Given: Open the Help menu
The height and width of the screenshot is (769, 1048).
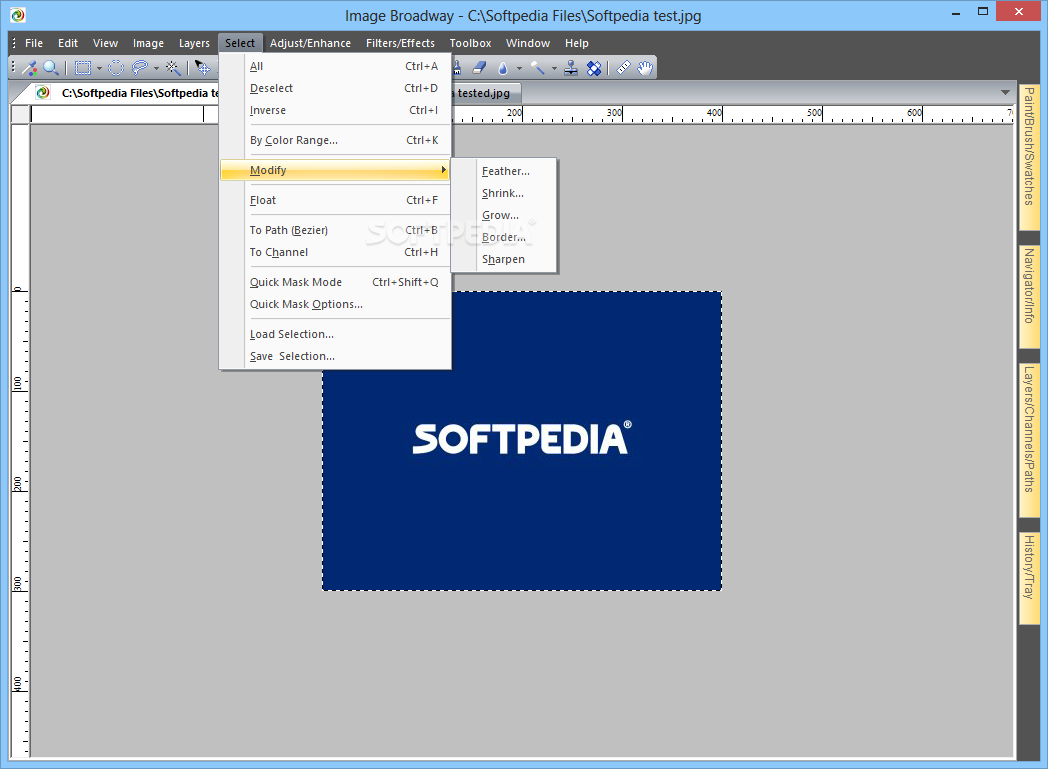Looking at the screenshot, I should [576, 43].
